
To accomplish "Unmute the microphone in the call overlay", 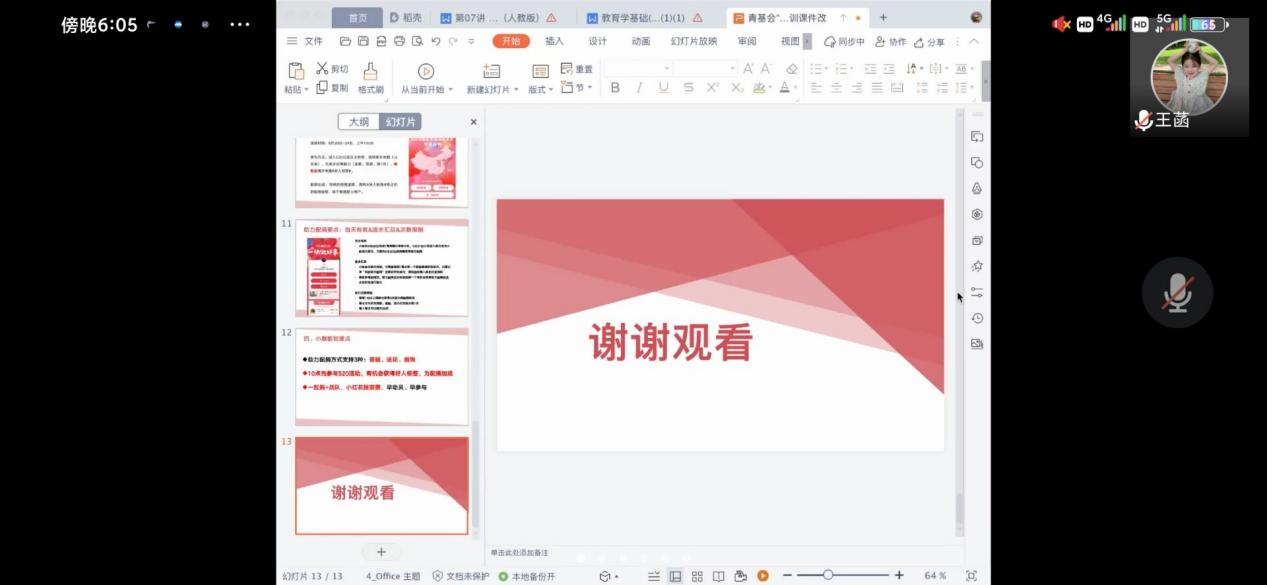I will (x=1177, y=292).
